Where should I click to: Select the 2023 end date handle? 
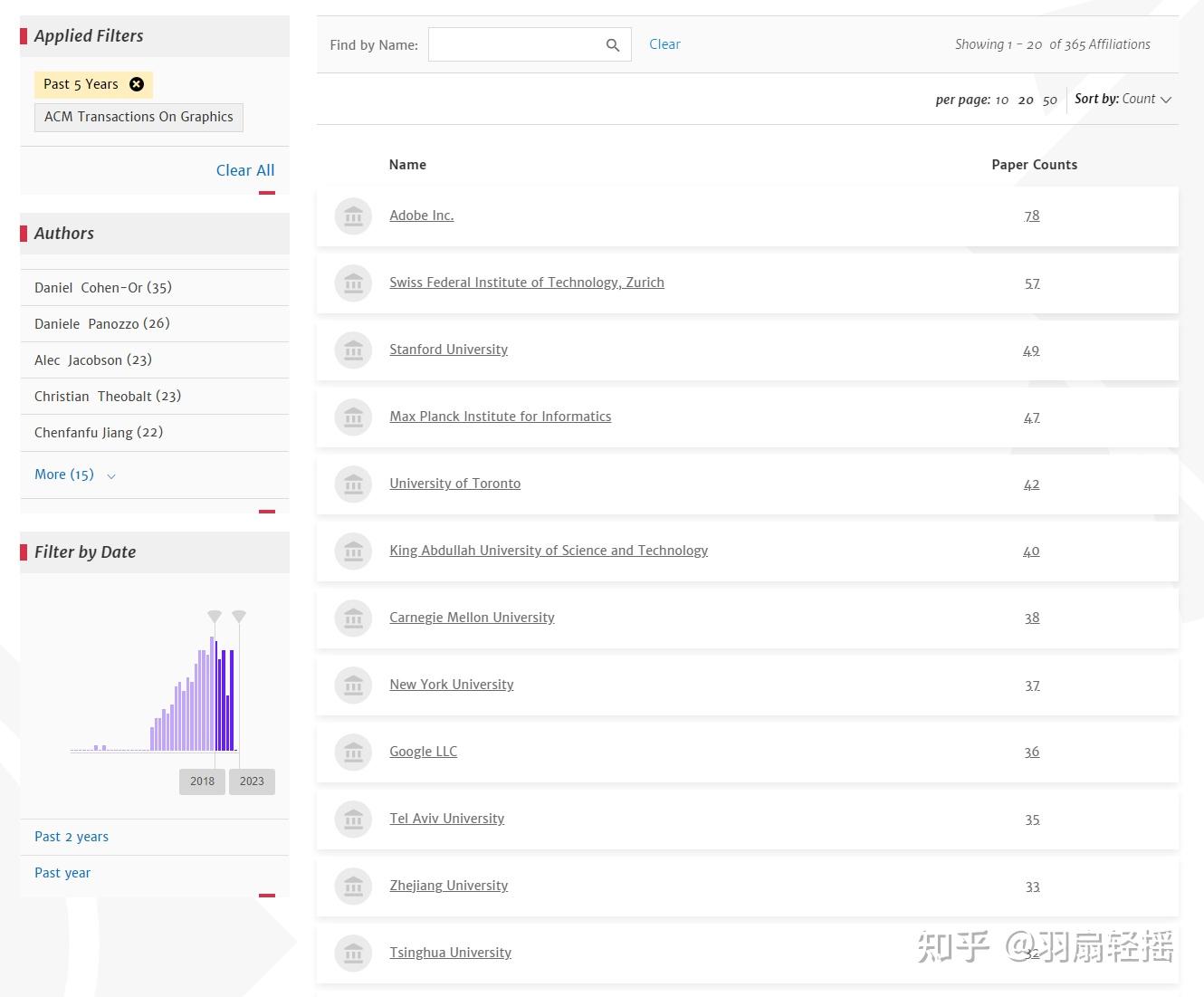tap(239, 616)
